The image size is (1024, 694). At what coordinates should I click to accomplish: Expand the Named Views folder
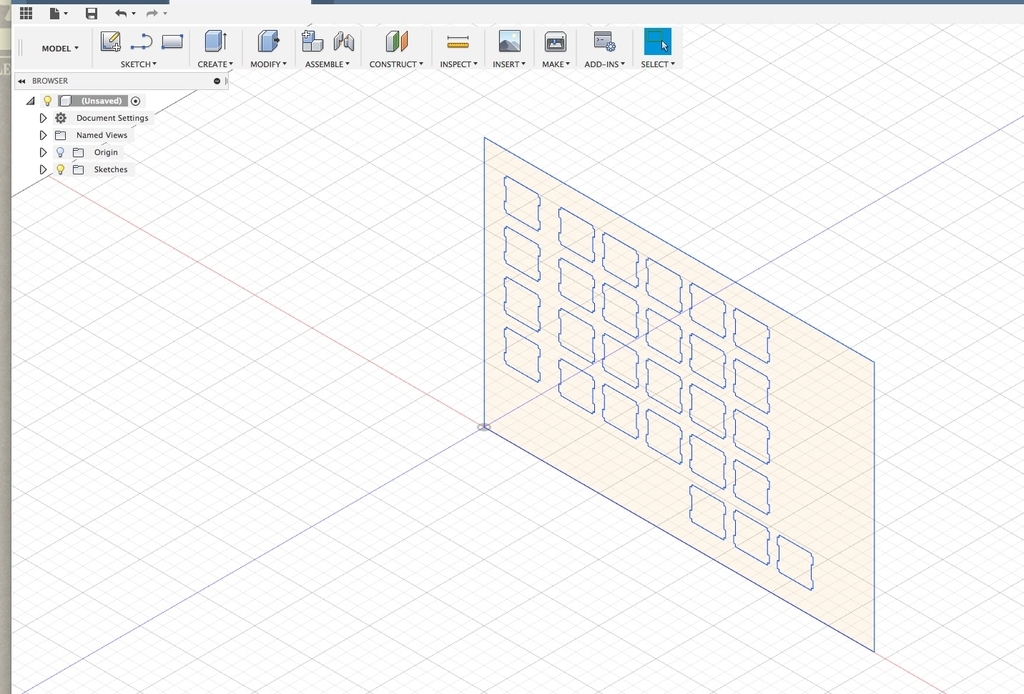click(43, 135)
